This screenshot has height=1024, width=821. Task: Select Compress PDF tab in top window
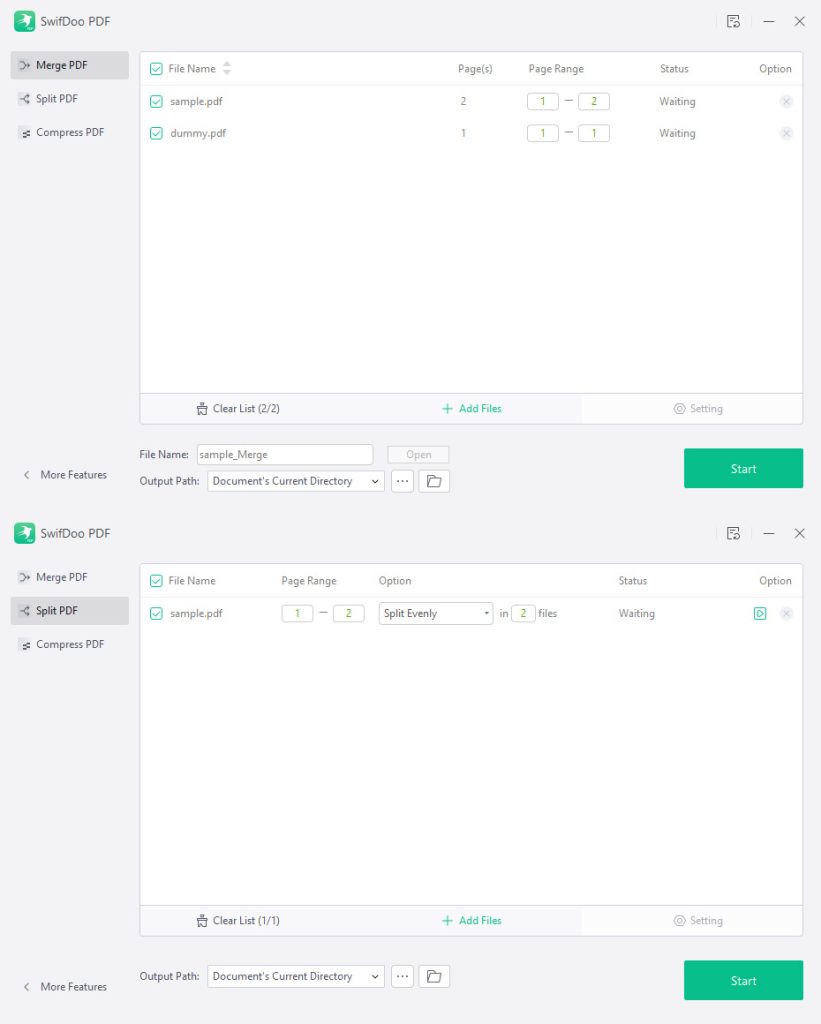coord(69,133)
